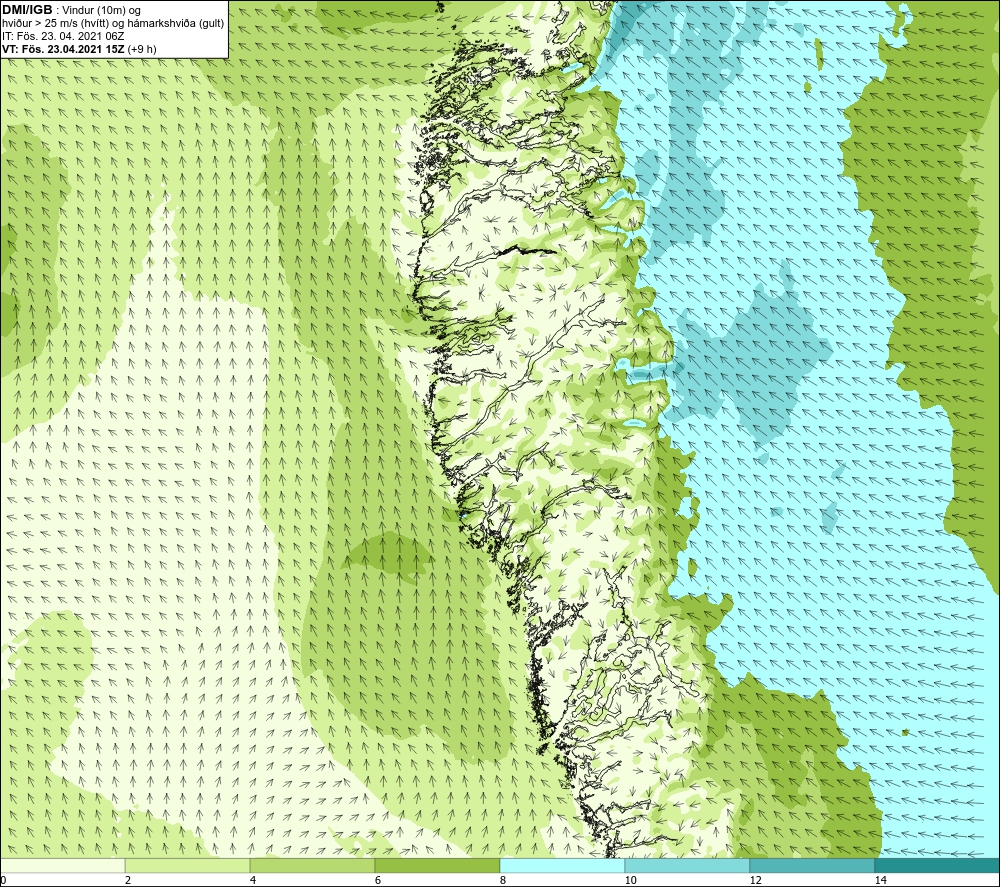This screenshot has width=1000, height=887.
Task: Click the scale label '12'
Action: [x=755, y=881]
